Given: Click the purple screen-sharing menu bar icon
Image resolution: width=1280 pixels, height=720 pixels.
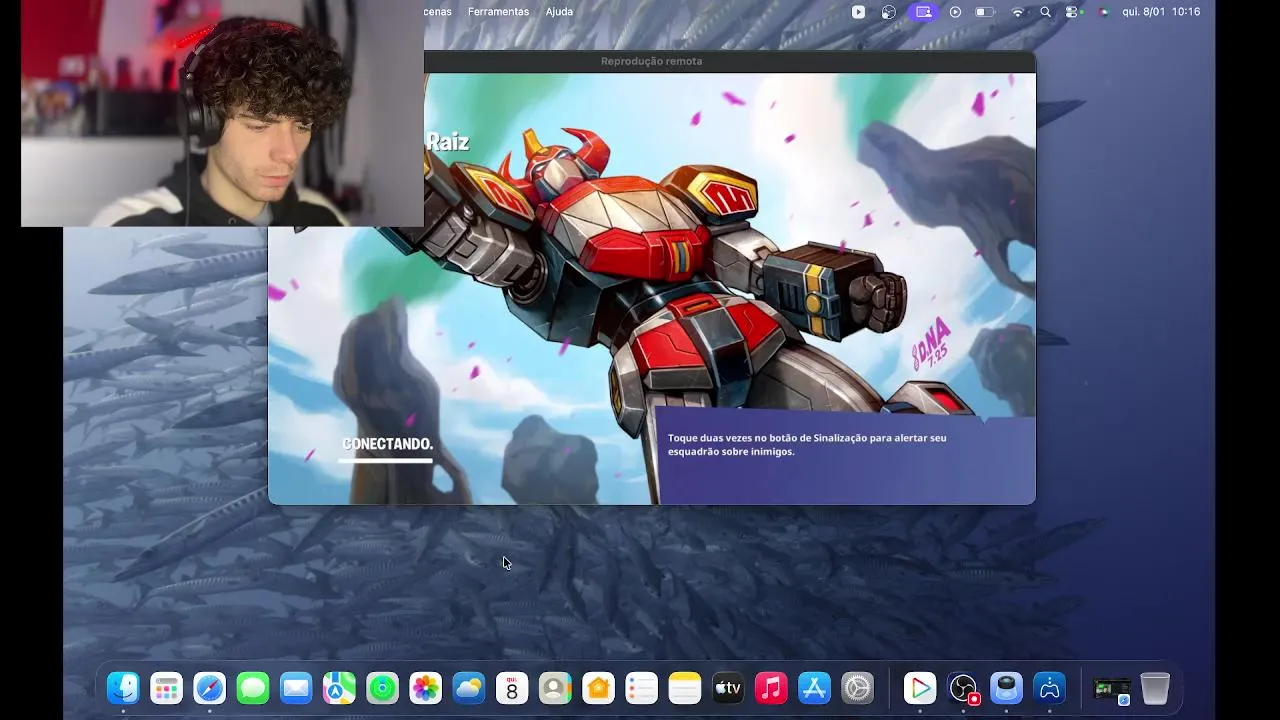Looking at the screenshot, I should [x=923, y=12].
